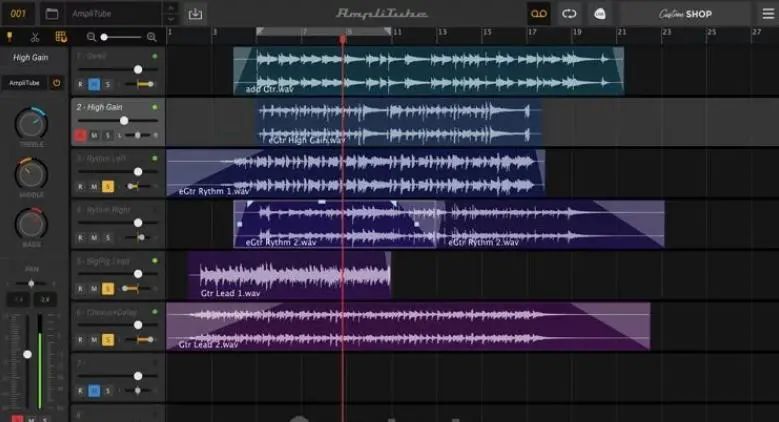Toggle the green indicator on track 1
This screenshot has height=422, width=779.
tap(155, 56)
